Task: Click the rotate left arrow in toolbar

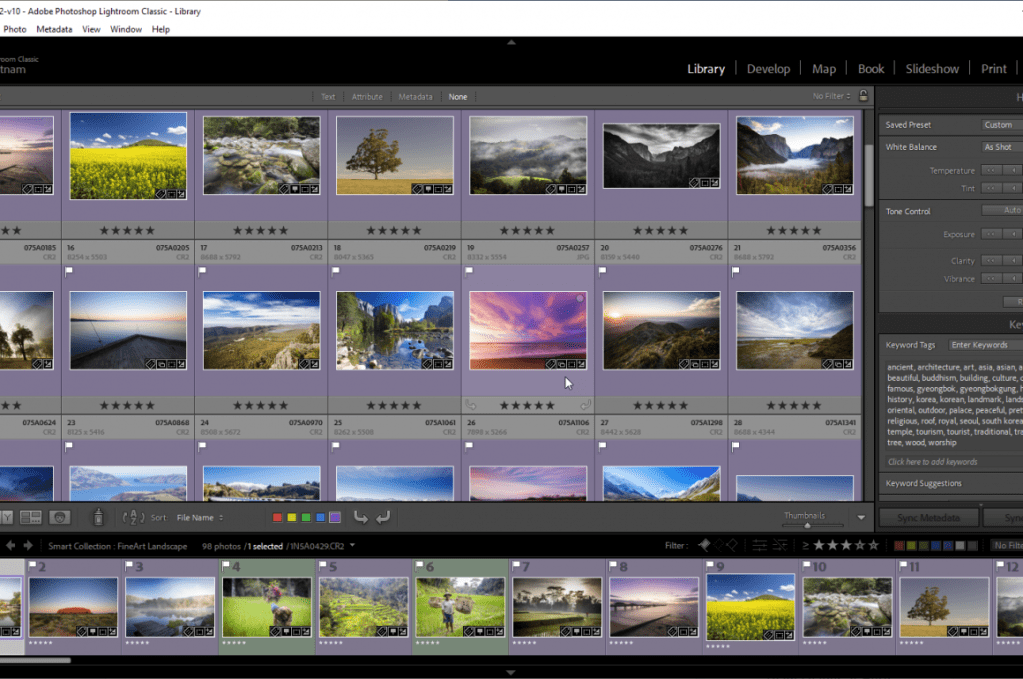Action: 360,517
